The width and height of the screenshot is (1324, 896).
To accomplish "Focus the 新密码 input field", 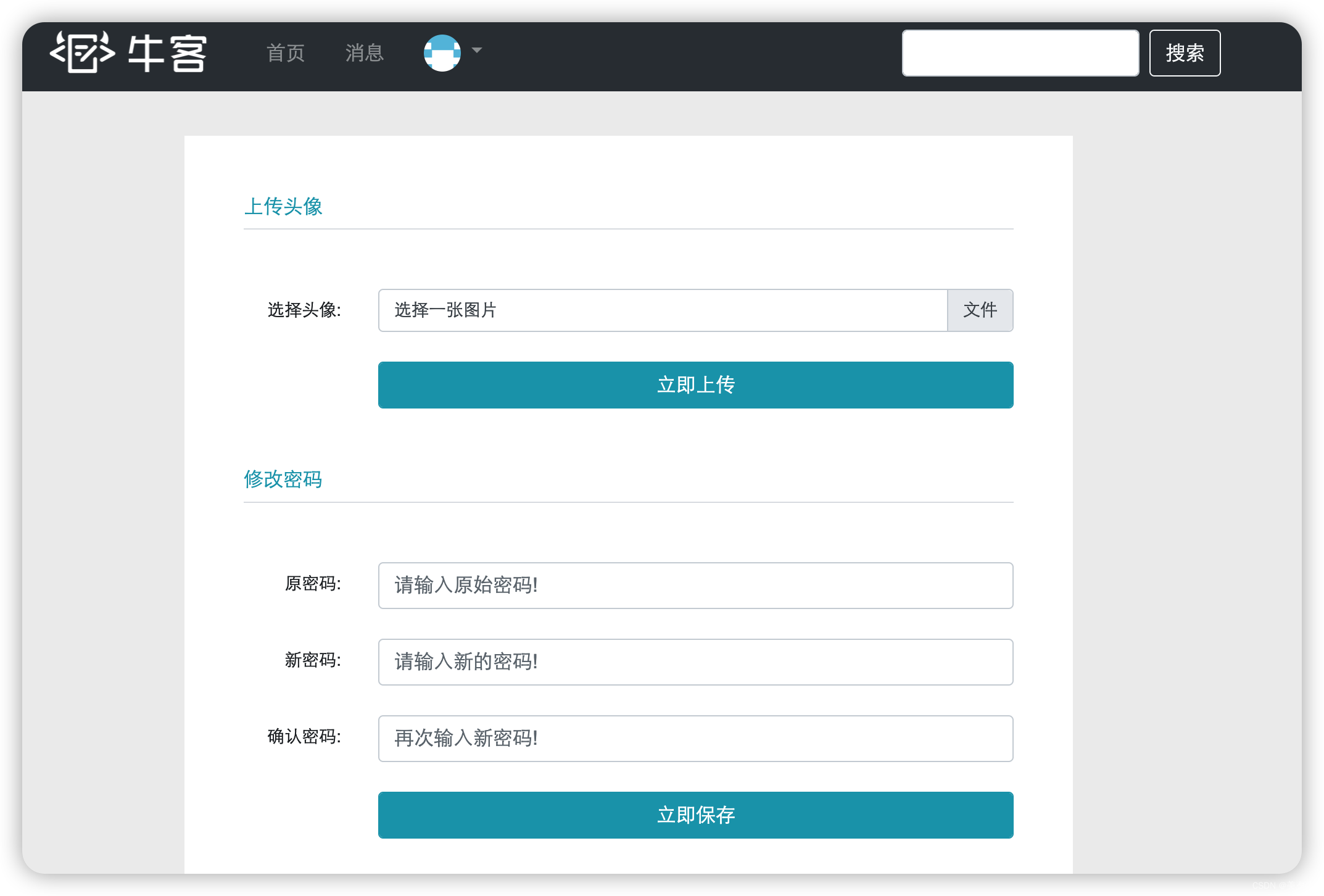I will pyautogui.click(x=696, y=662).
